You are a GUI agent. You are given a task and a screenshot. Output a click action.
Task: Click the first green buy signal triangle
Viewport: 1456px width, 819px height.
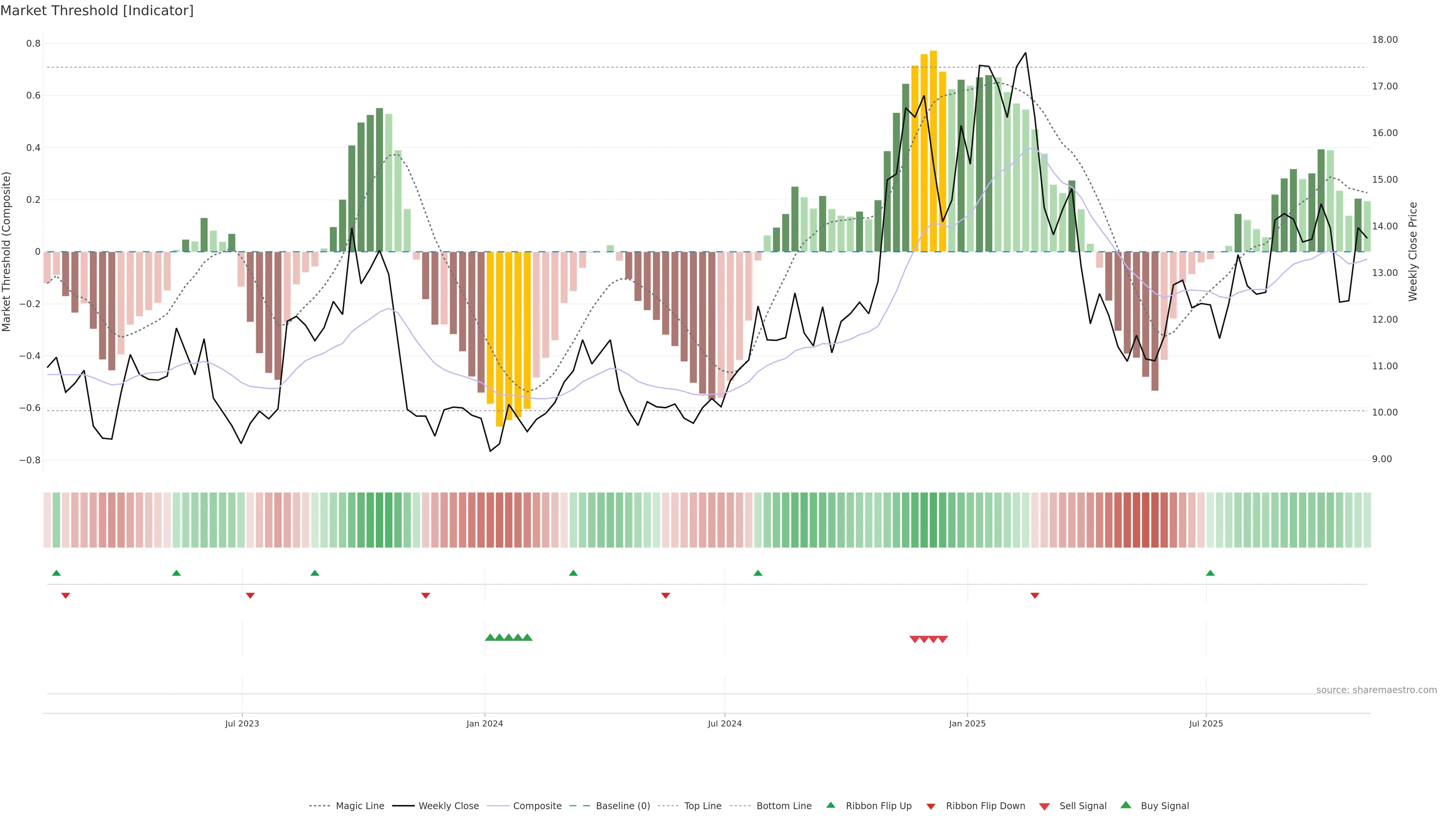pos(490,637)
